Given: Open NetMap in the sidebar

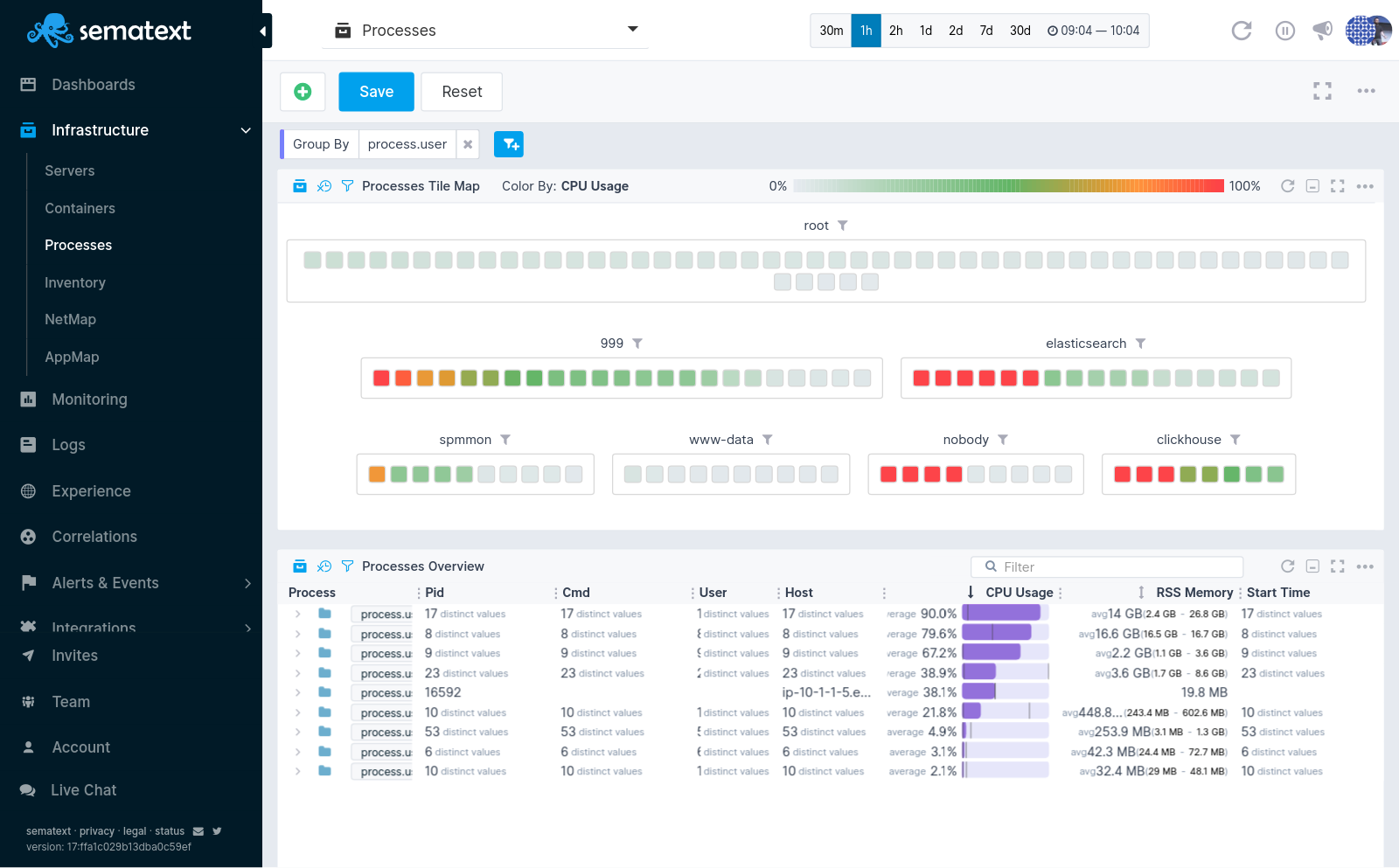Looking at the screenshot, I should tap(70, 320).
